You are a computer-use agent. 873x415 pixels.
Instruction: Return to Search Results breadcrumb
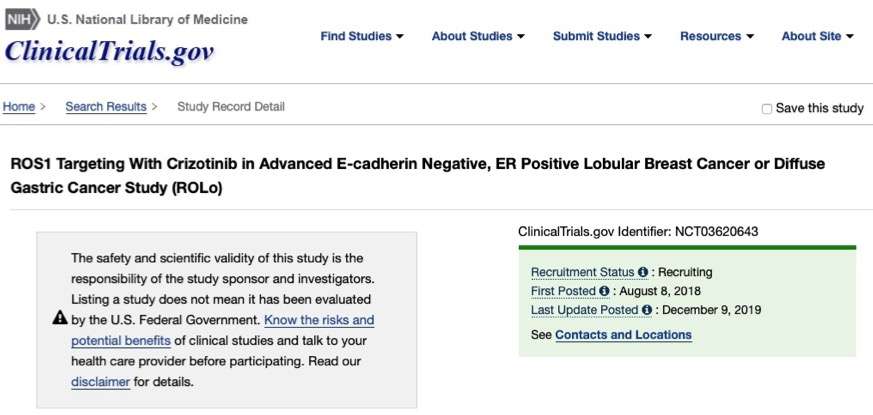tap(105, 107)
